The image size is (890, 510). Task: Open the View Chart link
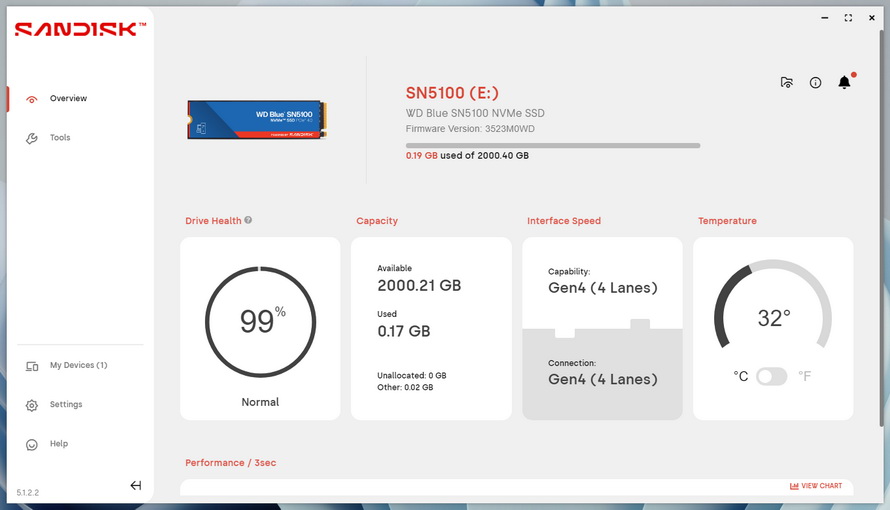click(x=816, y=486)
